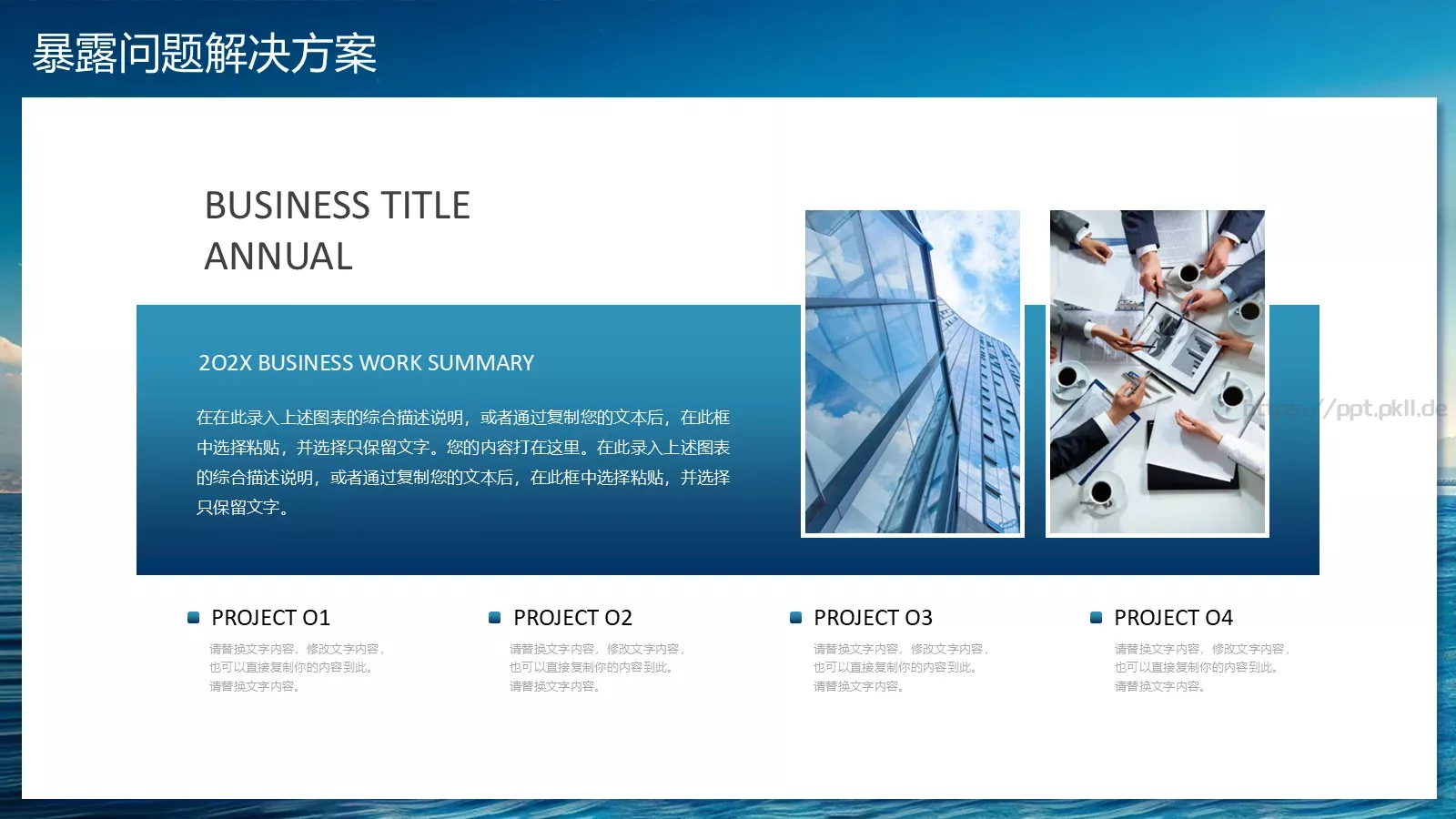
Task: Select the blue bullet beside PROJECT 02
Action: pyautogui.click(x=495, y=617)
